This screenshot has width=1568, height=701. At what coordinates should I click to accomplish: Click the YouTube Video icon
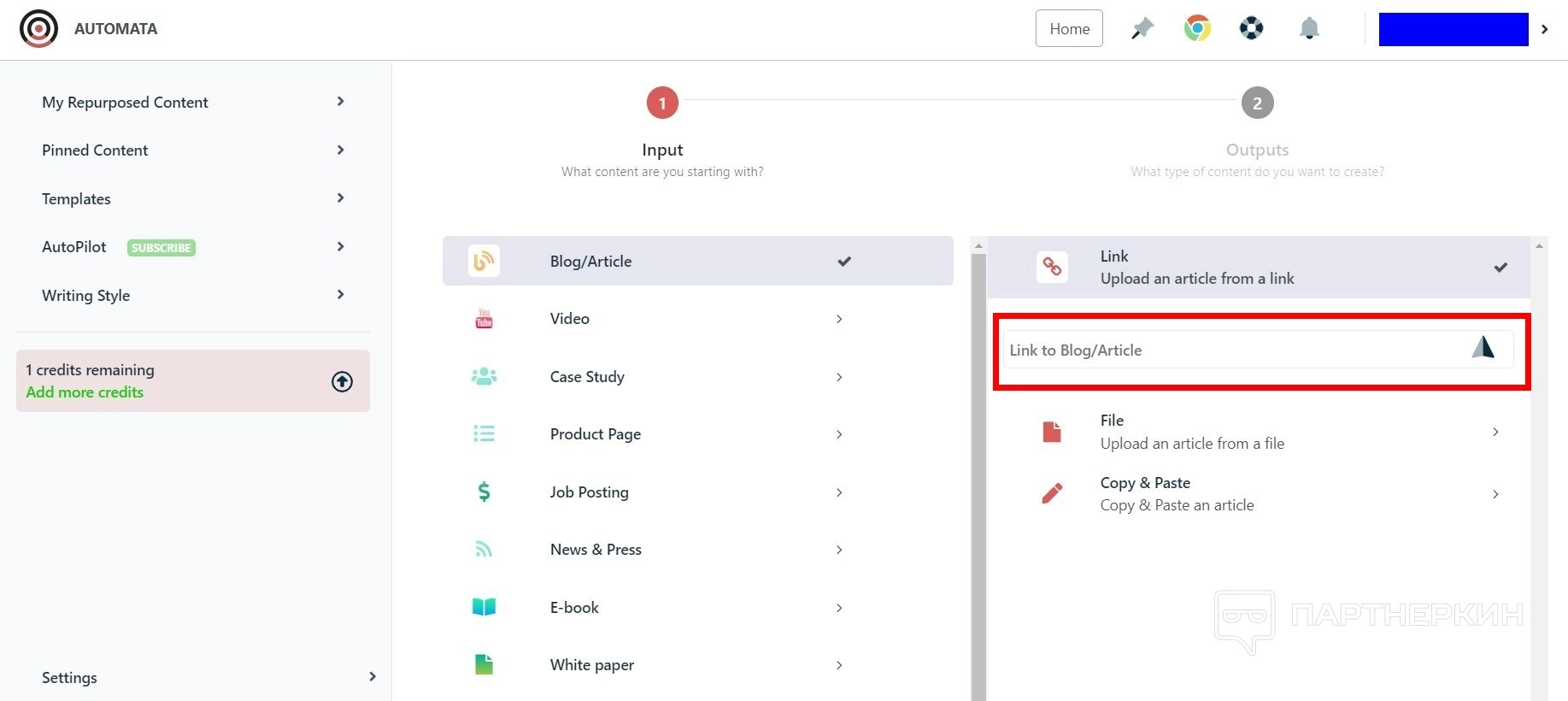click(484, 319)
